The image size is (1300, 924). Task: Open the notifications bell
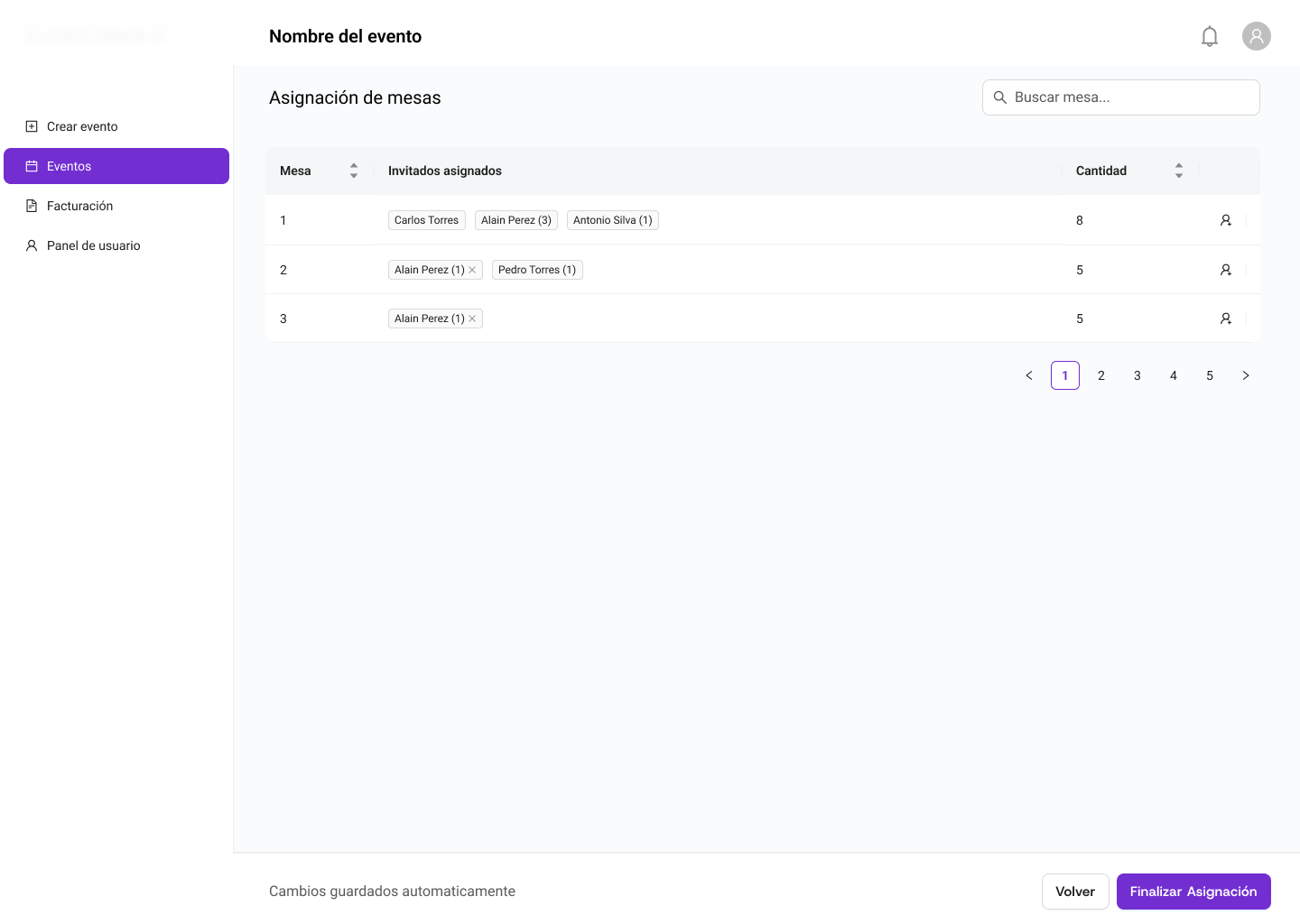click(1210, 36)
